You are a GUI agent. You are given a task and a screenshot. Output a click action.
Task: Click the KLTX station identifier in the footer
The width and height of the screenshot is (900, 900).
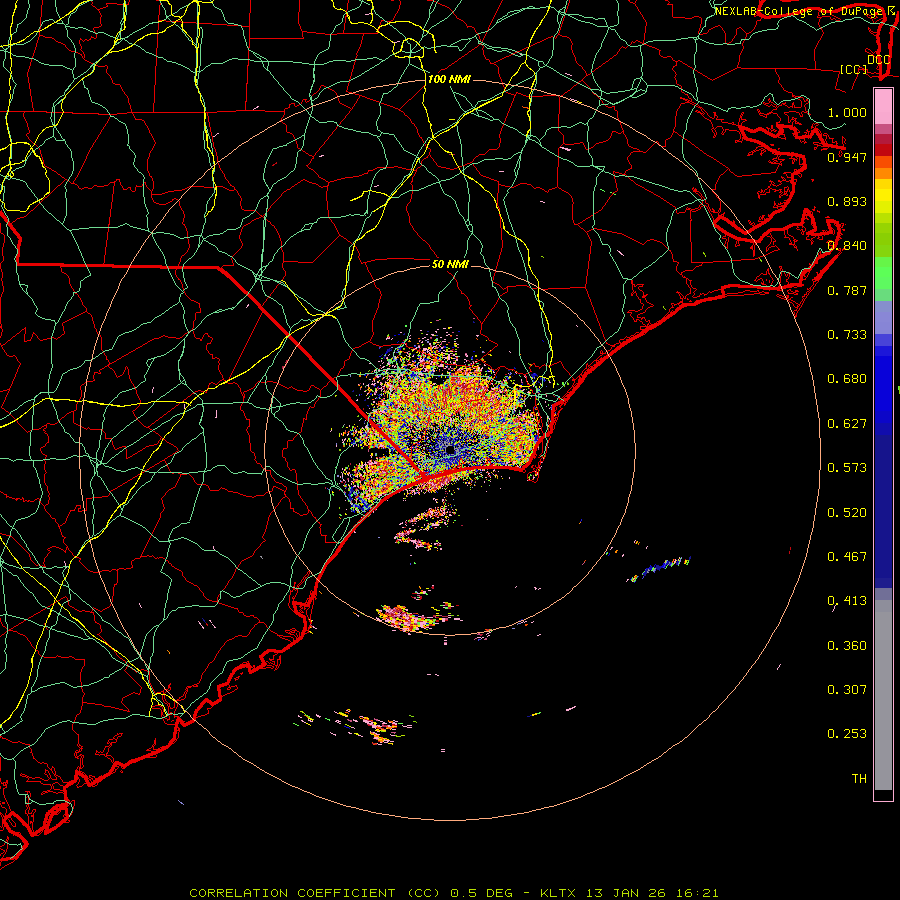[x=560, y=893]
